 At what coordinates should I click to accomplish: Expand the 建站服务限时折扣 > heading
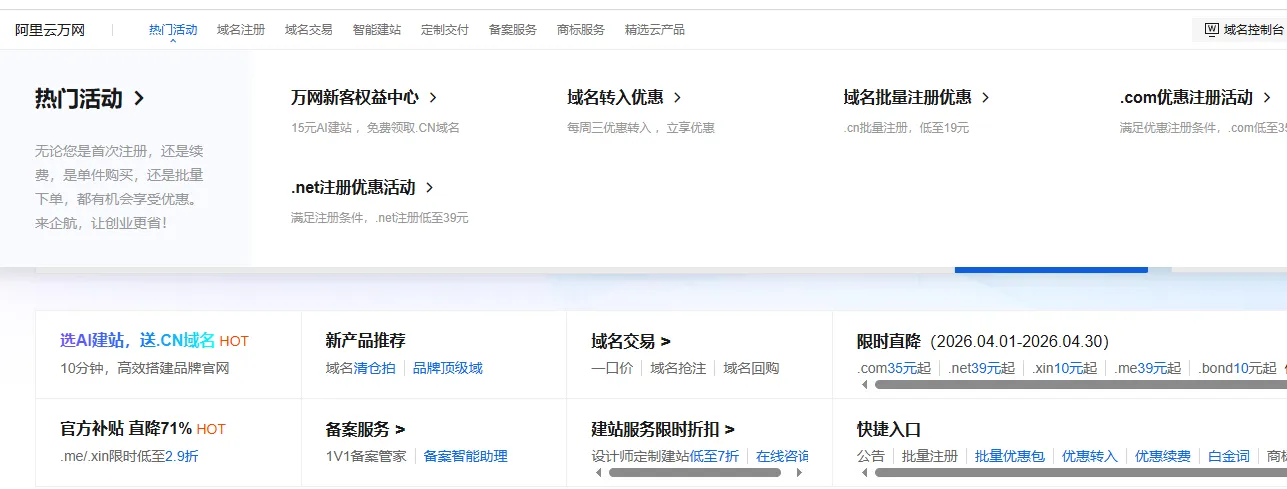click(x=663, y=428)
